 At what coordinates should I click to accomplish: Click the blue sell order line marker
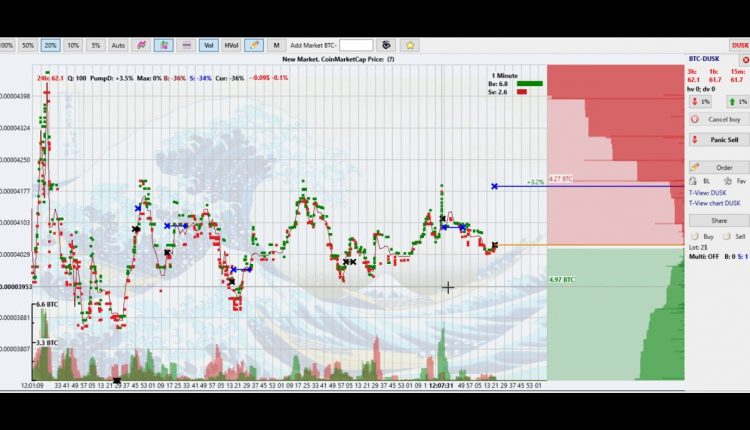[495, 186]
